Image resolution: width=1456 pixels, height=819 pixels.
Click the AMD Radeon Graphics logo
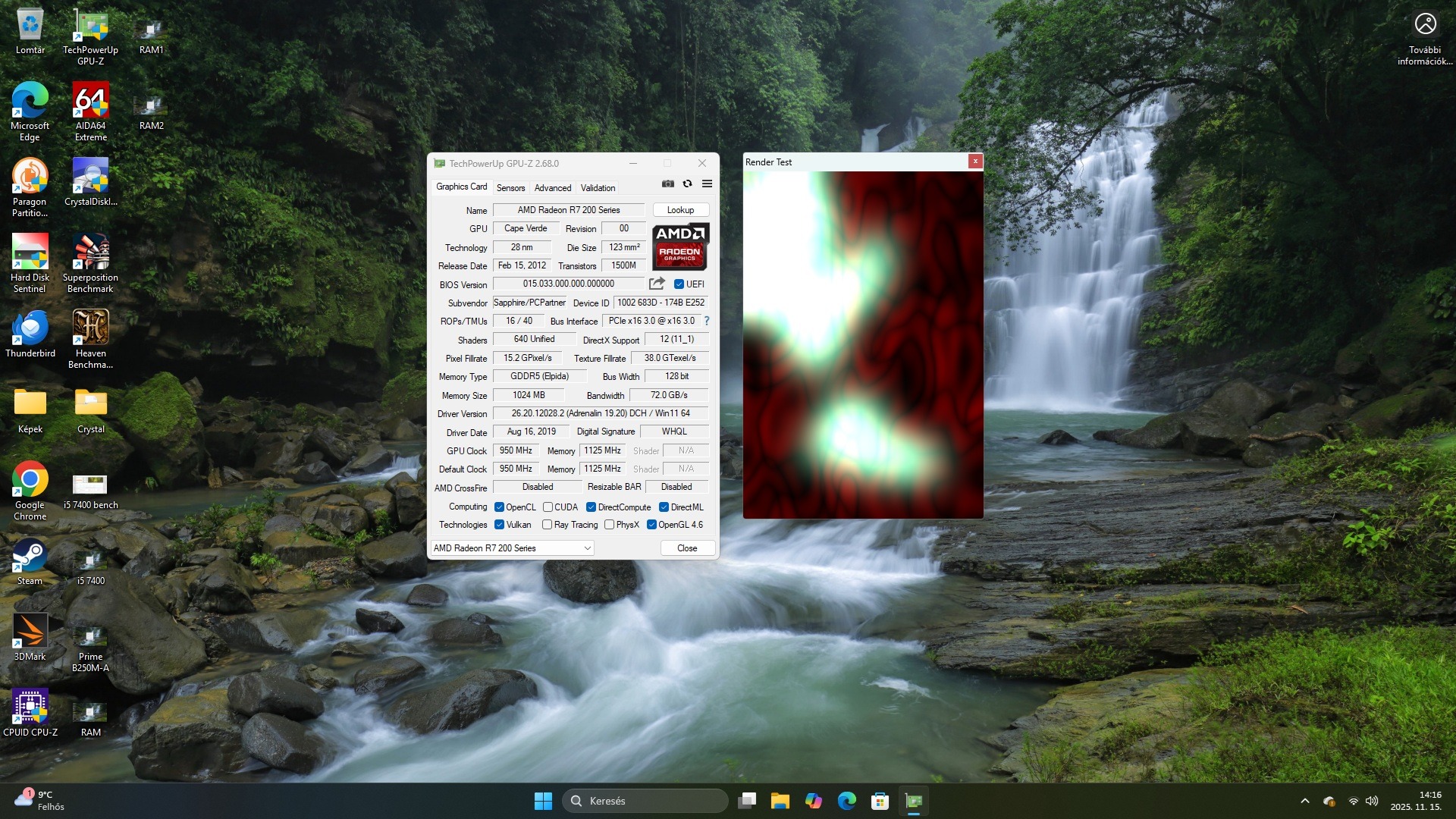(680, 246)
